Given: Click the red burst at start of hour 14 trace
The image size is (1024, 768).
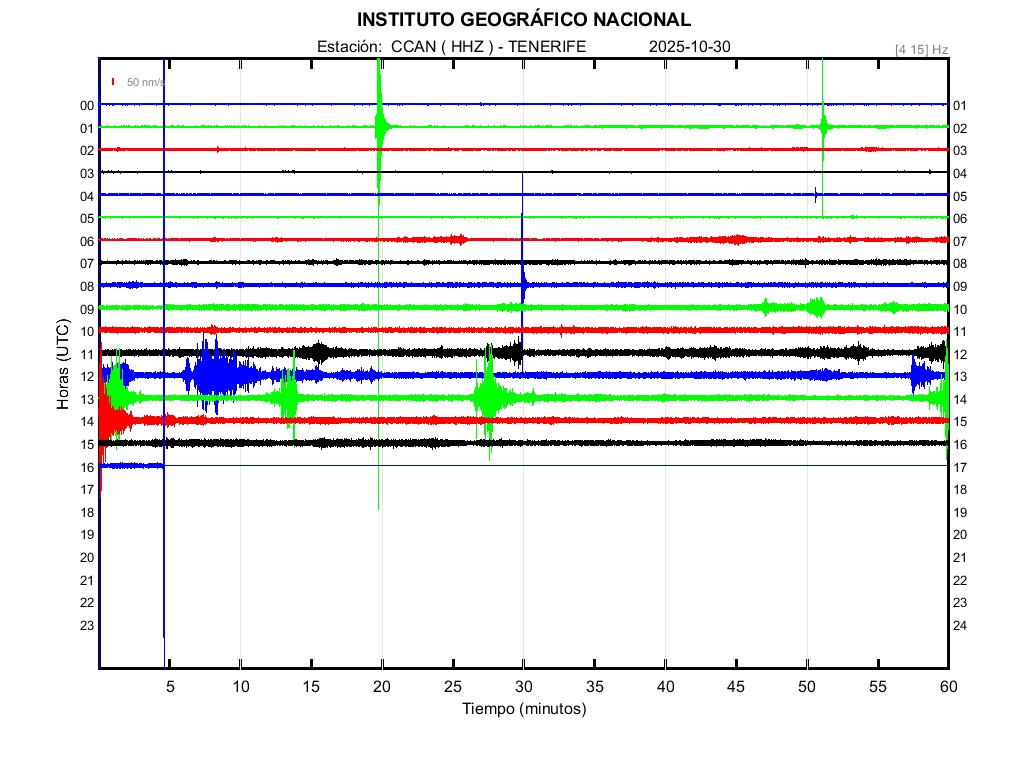Looking at the screenshot, I should tap(112, 419).
